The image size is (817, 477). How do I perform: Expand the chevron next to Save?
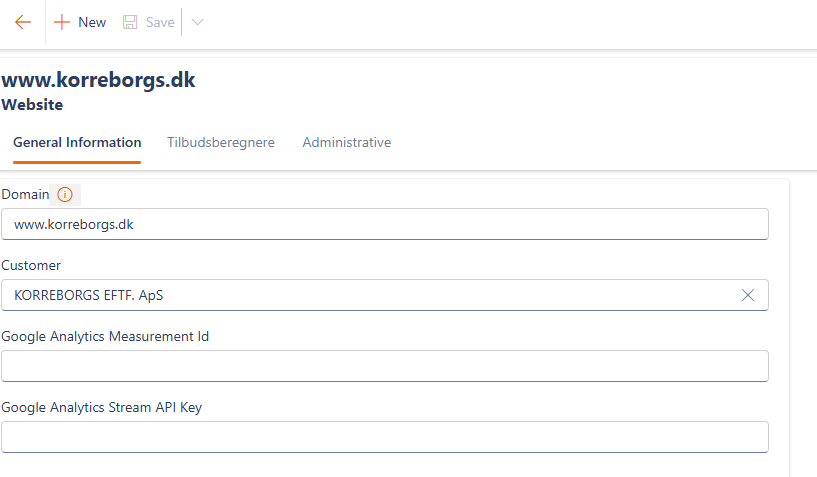[197, 22]
